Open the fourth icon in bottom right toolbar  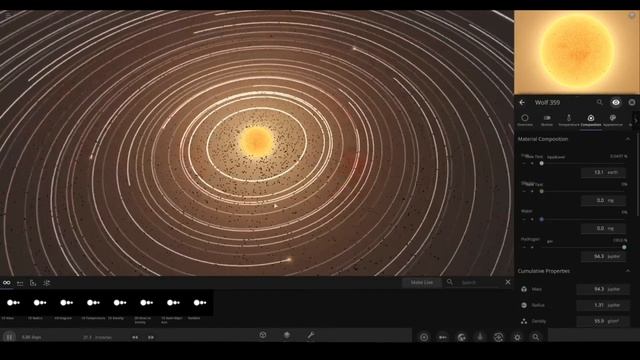(480, 337)
